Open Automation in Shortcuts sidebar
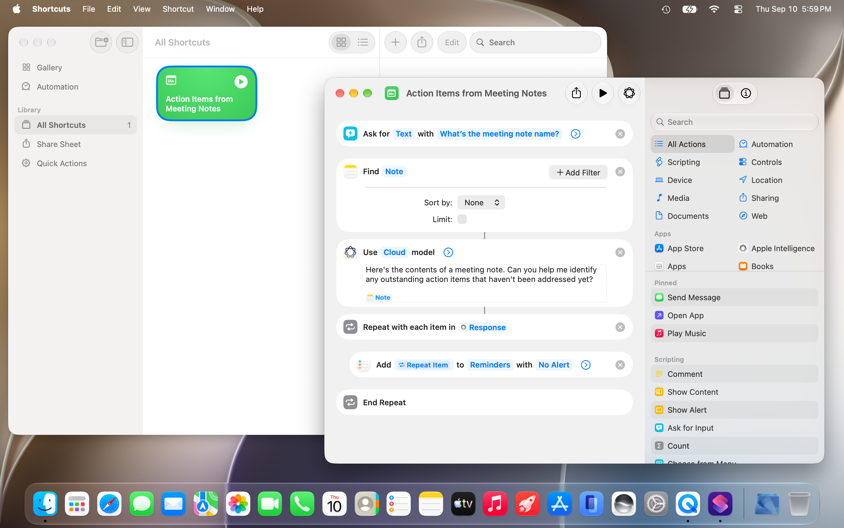This screenshot has width=844, height=528. click(75, 87)
